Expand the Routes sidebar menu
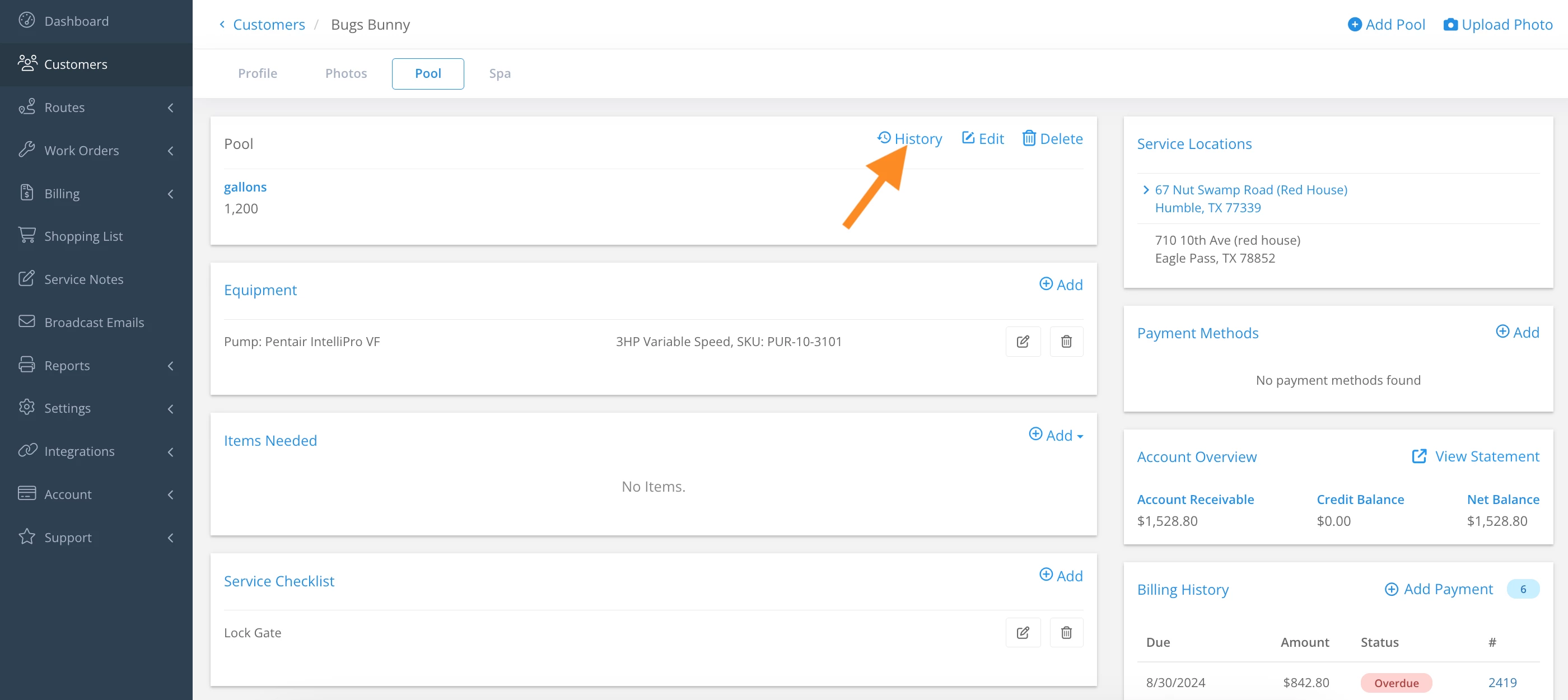The height and width of the screenshot is (700, 1568). click(x=96, y=108)
